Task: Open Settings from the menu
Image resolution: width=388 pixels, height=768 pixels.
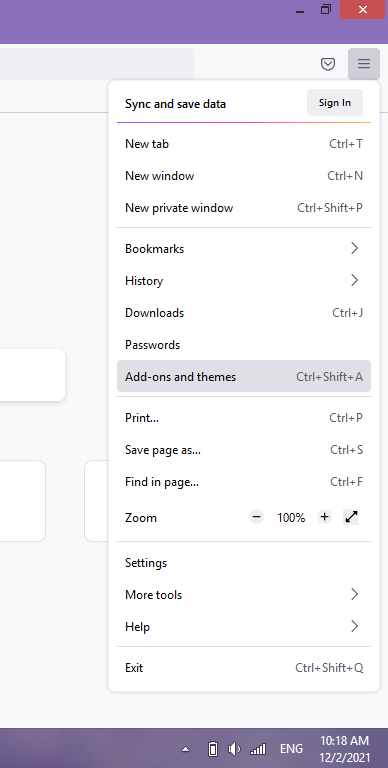Action: [x=244, y=562]
